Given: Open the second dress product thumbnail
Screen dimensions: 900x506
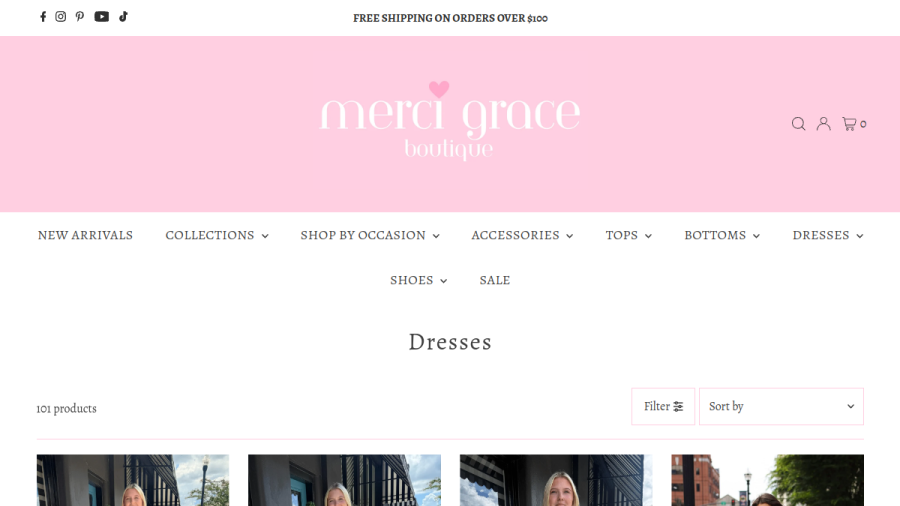Looking at the screenshot, I should (344, 480).
